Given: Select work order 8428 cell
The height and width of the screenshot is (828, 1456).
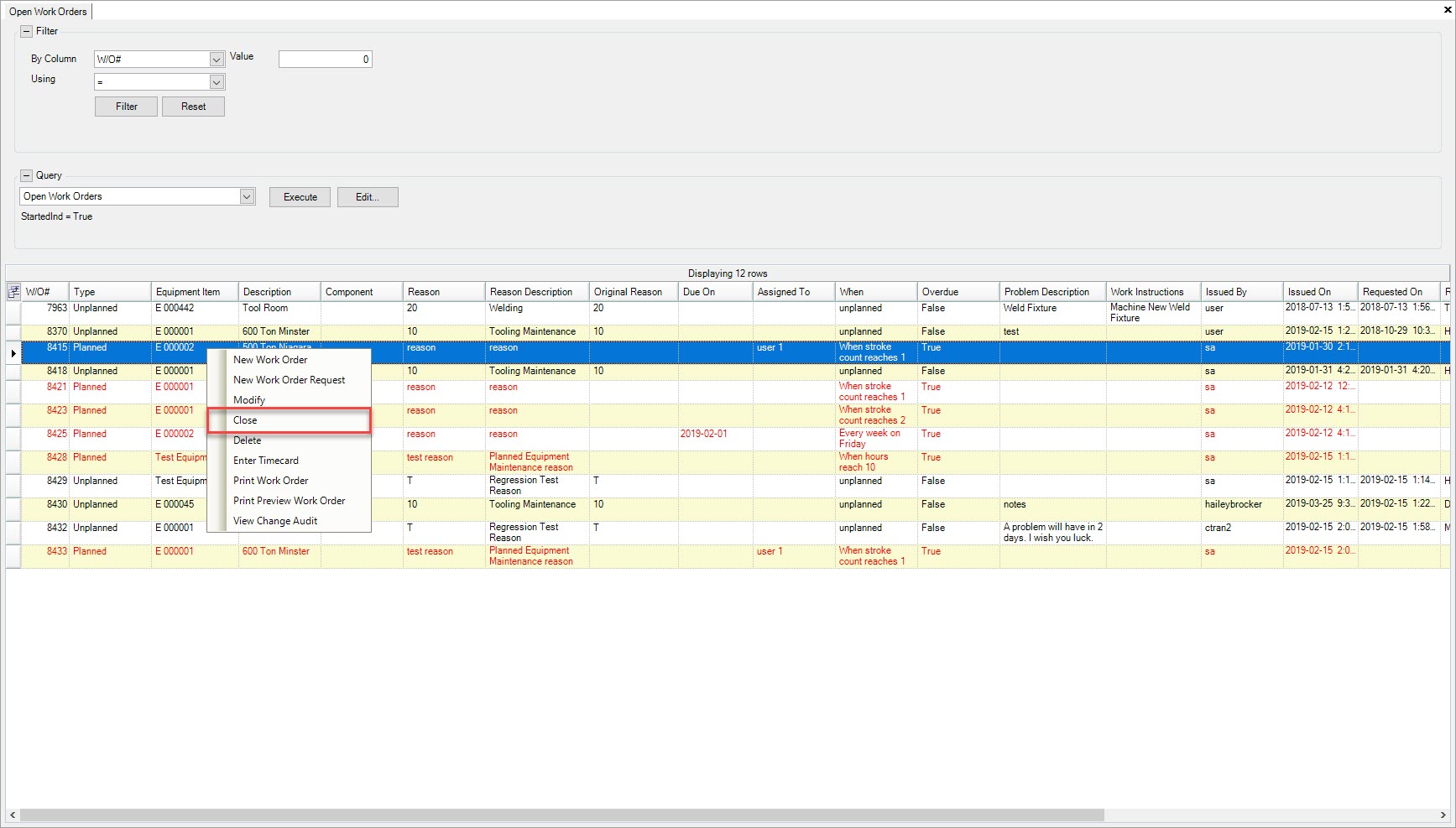Looking at the screenshot, I should click(x=45, y=462).
